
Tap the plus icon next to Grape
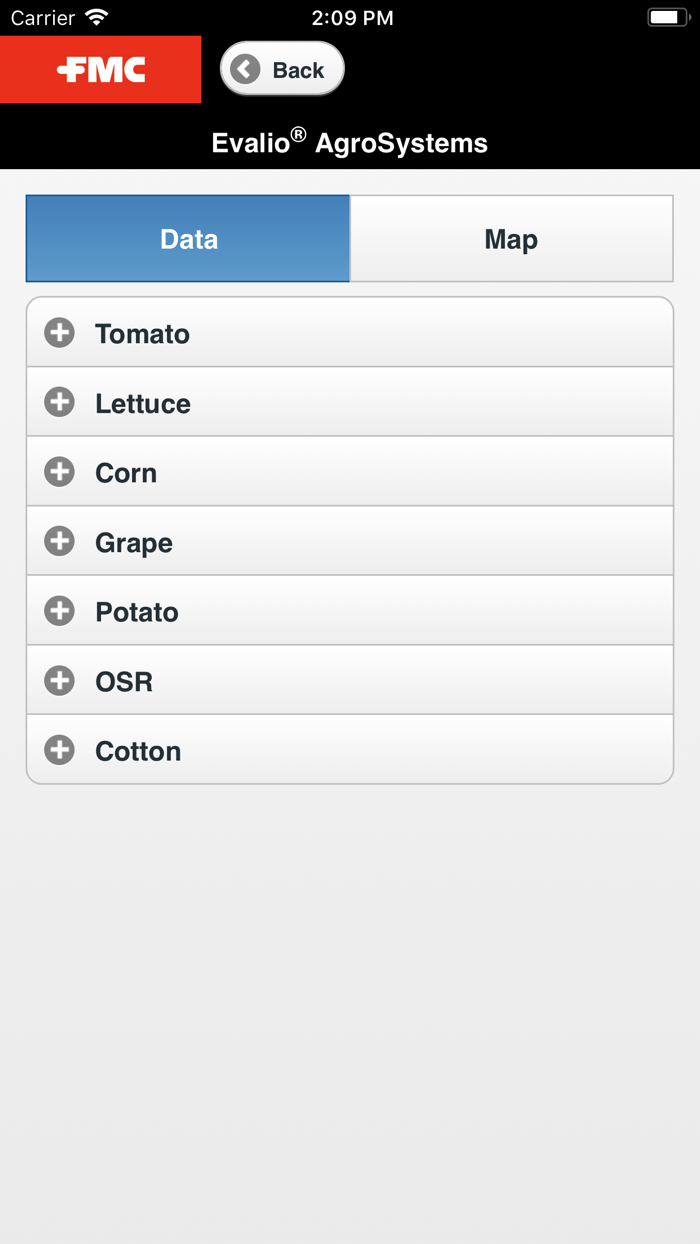click(x=60, y=541)
